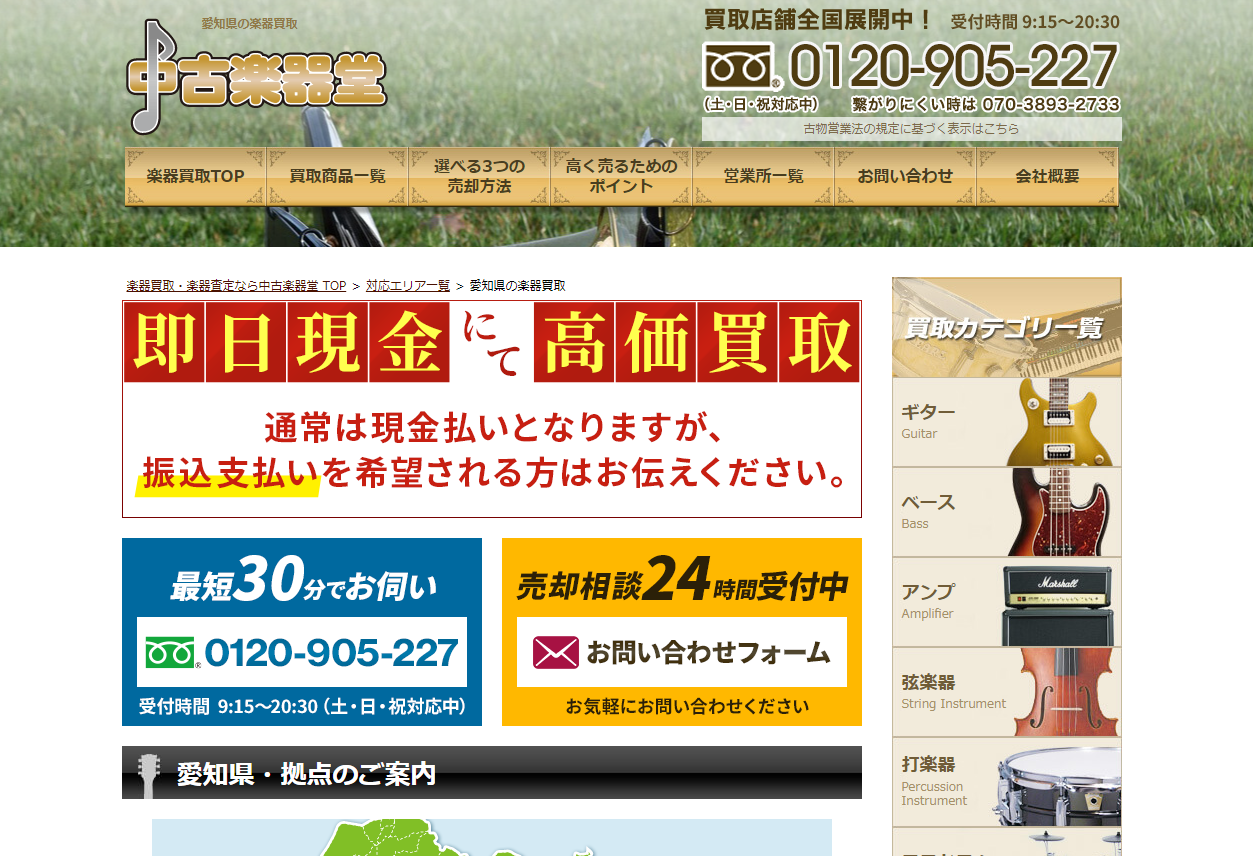Click お問い合わせフォーム button
Screen dimensions: 1253x856
[682, 652]
